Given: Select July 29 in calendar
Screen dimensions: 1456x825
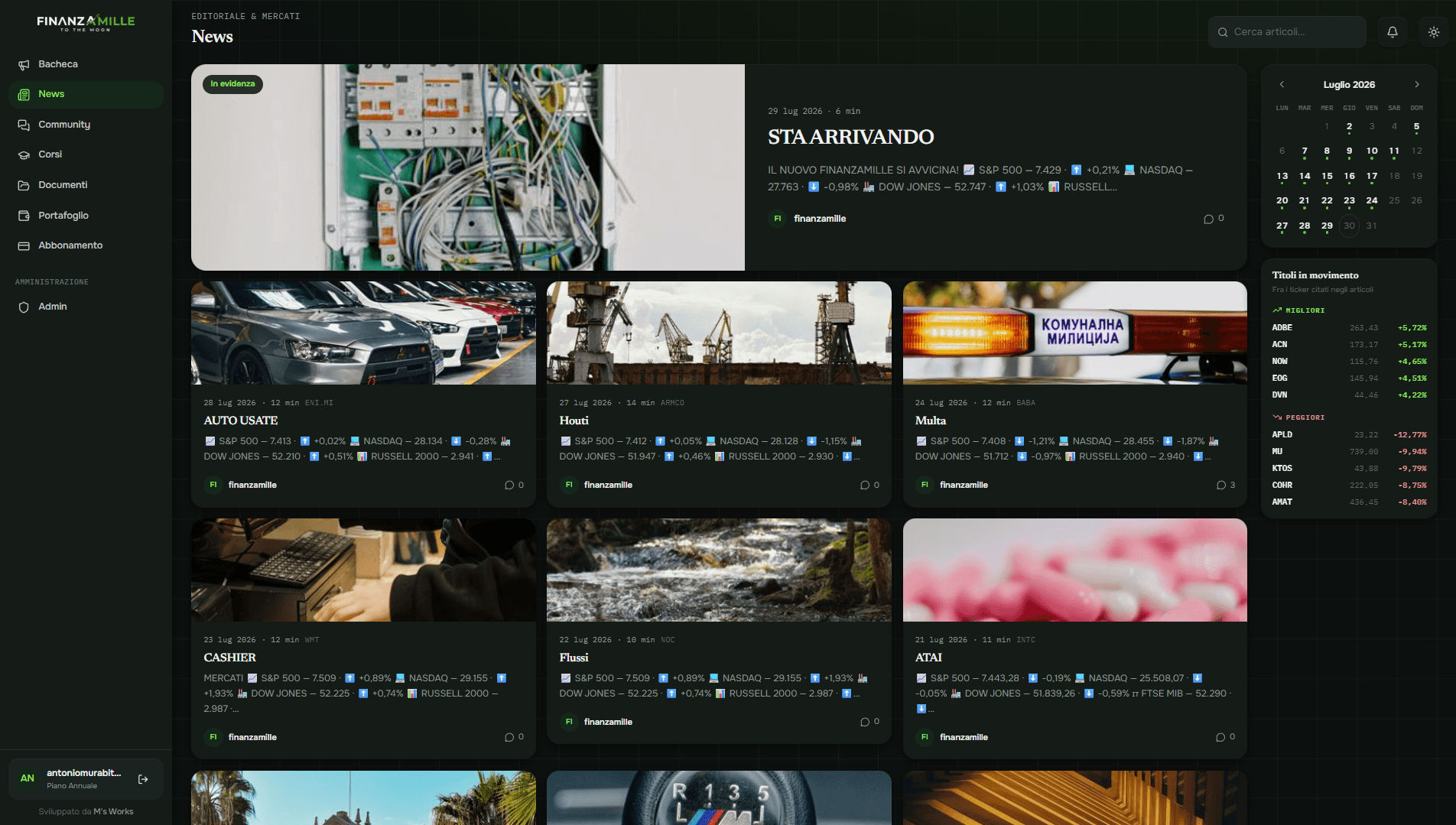Looking at the screenshot, I should (1327, 226).
